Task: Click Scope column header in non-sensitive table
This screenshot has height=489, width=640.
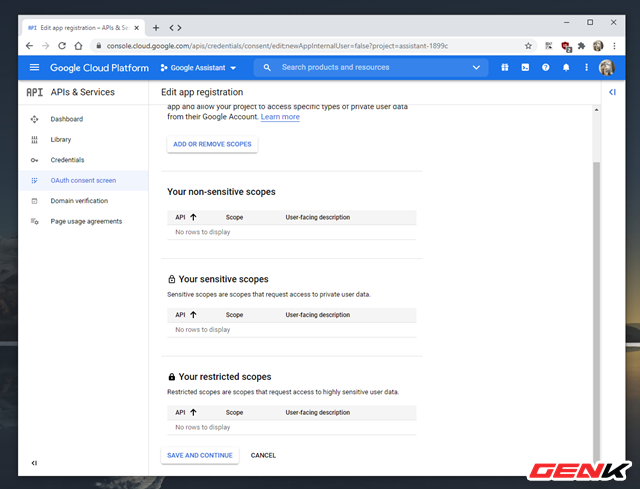Action: (x=234, y=217)
